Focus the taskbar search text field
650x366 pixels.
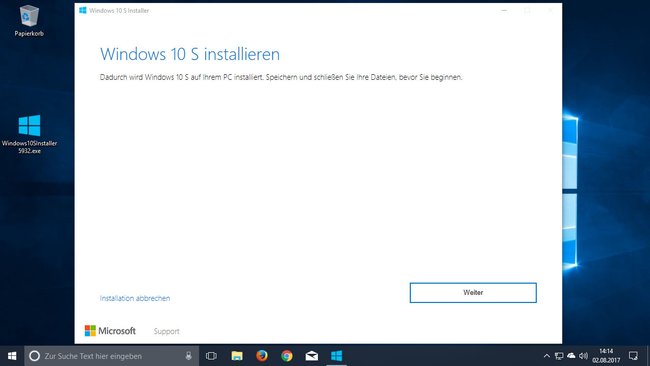(x=112, y=356)
